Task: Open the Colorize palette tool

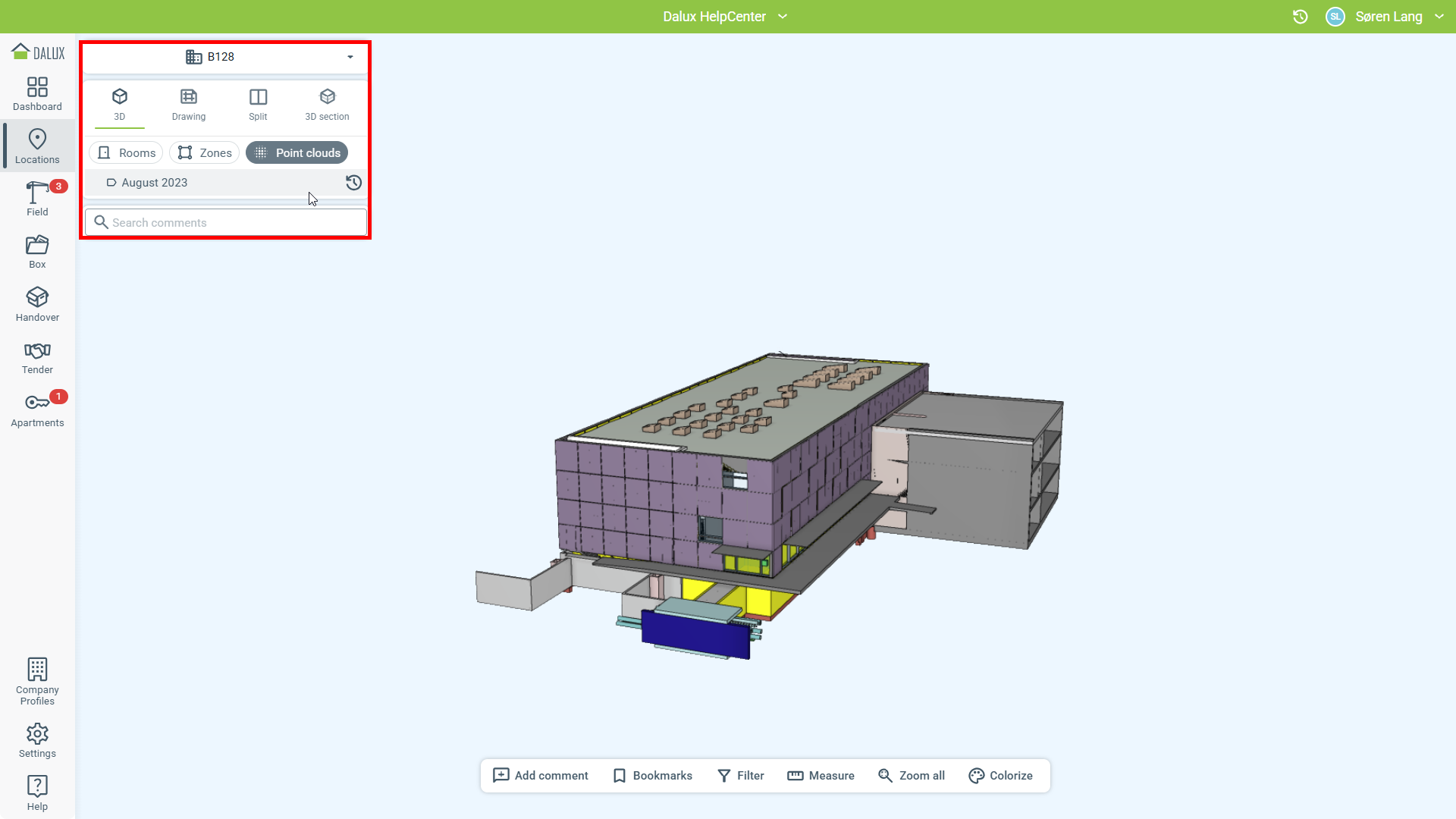Action: (1000, 776)
